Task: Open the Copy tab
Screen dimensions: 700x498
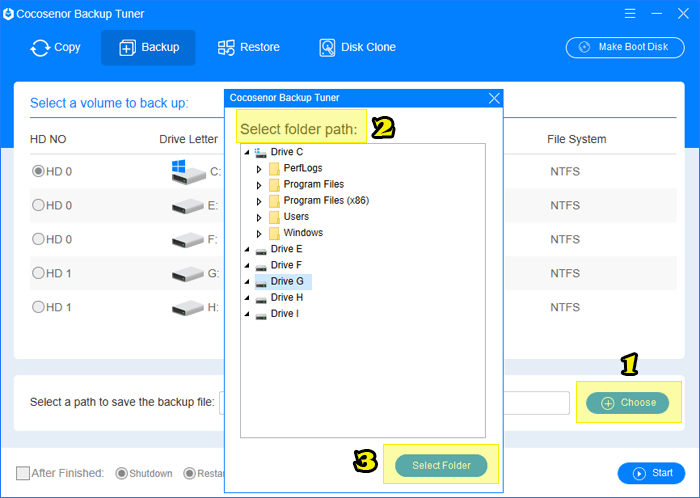Action: (55, 47)
